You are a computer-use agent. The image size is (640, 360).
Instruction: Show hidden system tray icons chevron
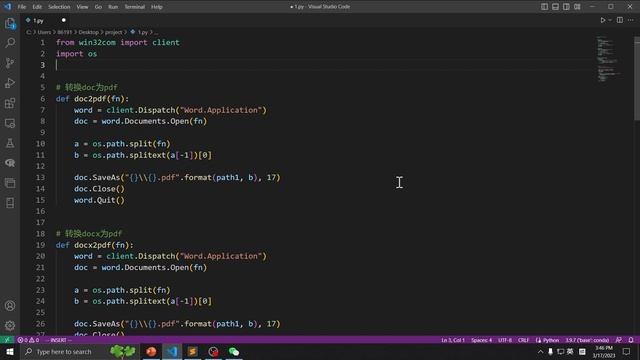pos(540,351)
